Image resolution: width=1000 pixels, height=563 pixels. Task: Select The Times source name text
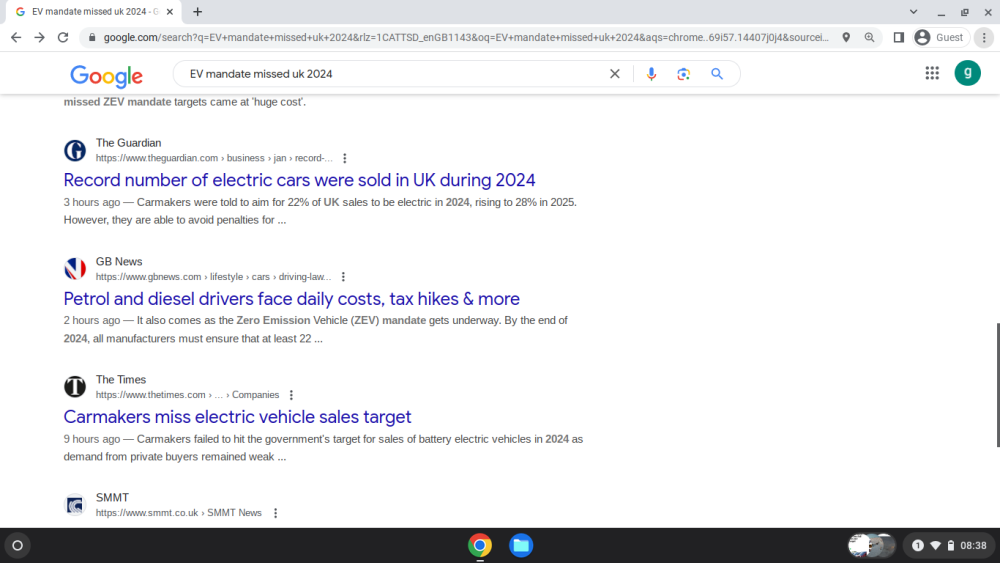pos(121,379)
